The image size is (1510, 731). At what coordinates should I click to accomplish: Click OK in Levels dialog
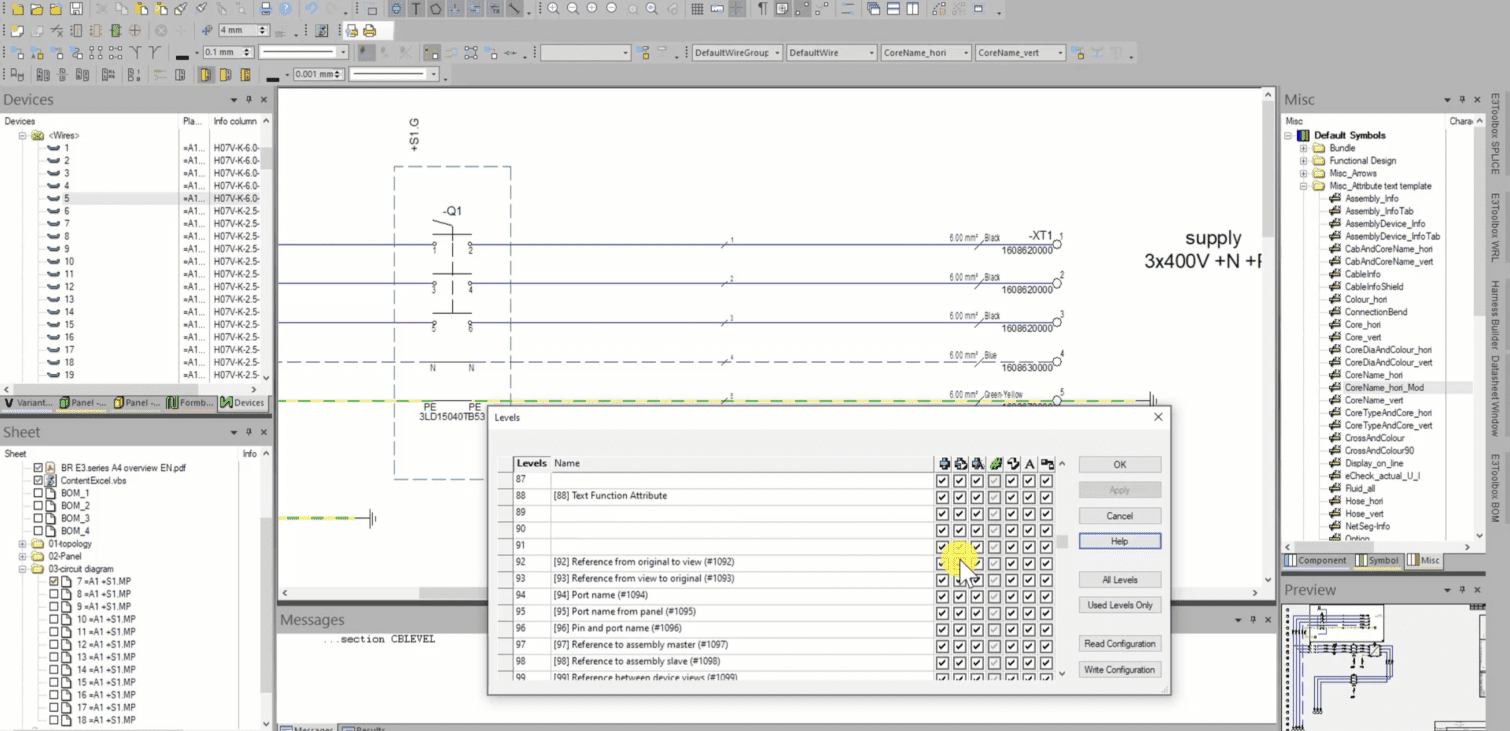click(1119, 464)
